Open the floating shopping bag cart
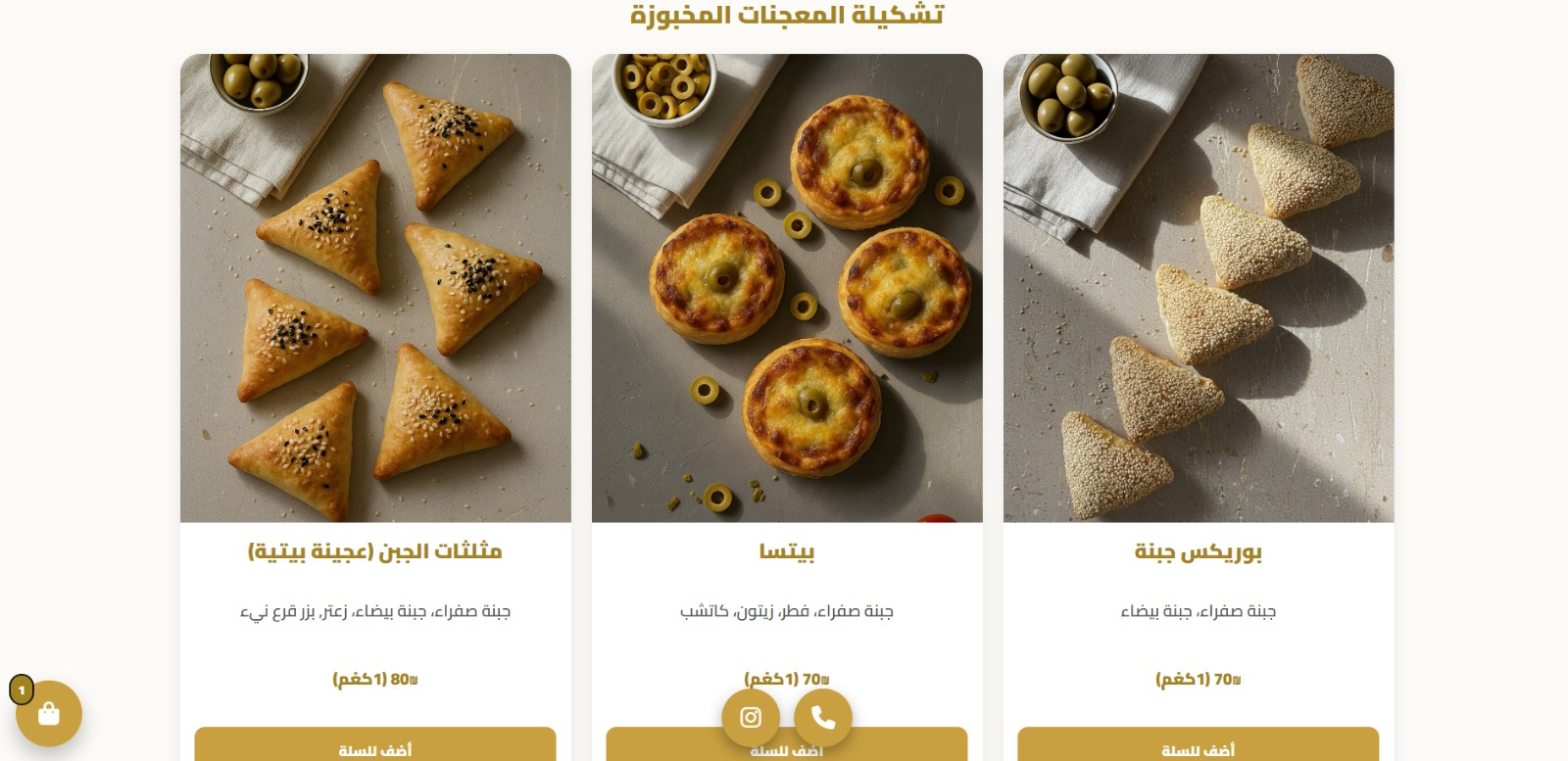This screenshot has width=1568, height=761. (49, 714)
